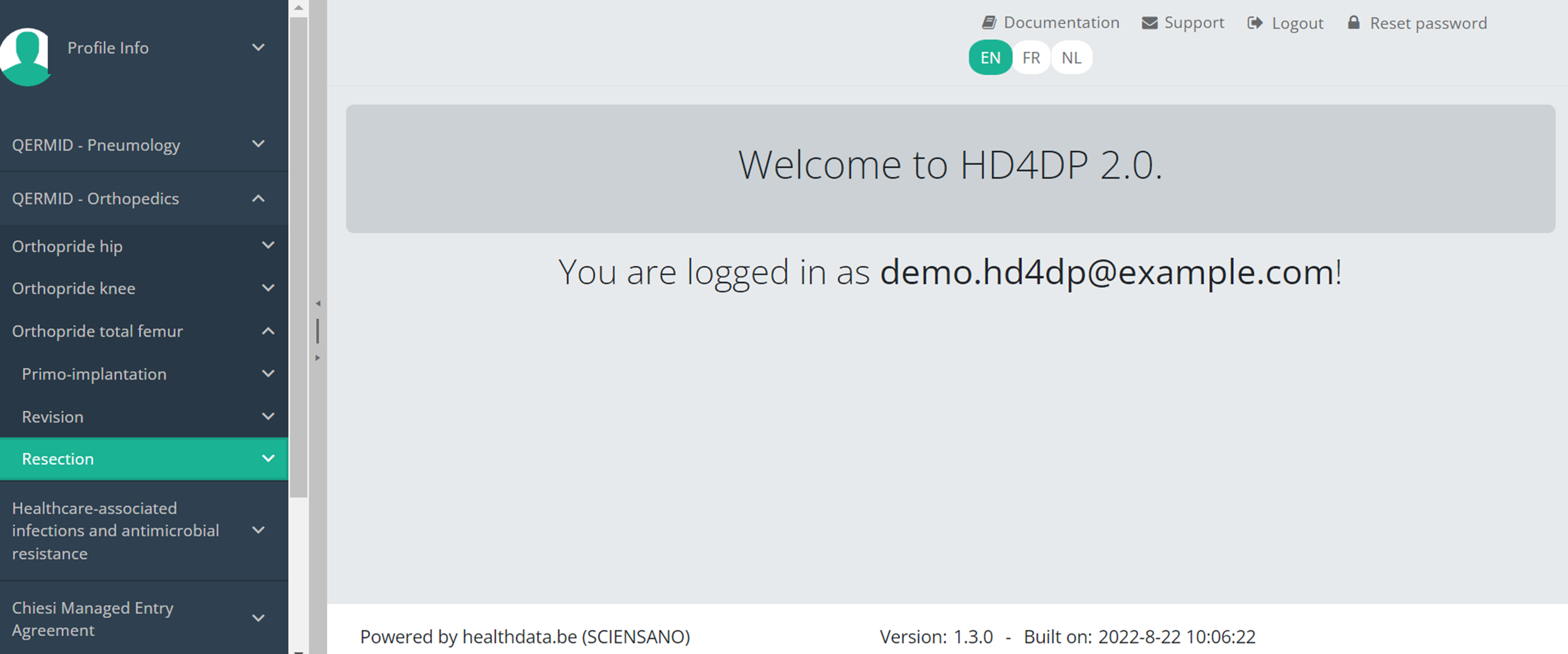Click the splitter collapse-left arrow
This screenshot has width=1568, height=654.
[x=318, y=303]
